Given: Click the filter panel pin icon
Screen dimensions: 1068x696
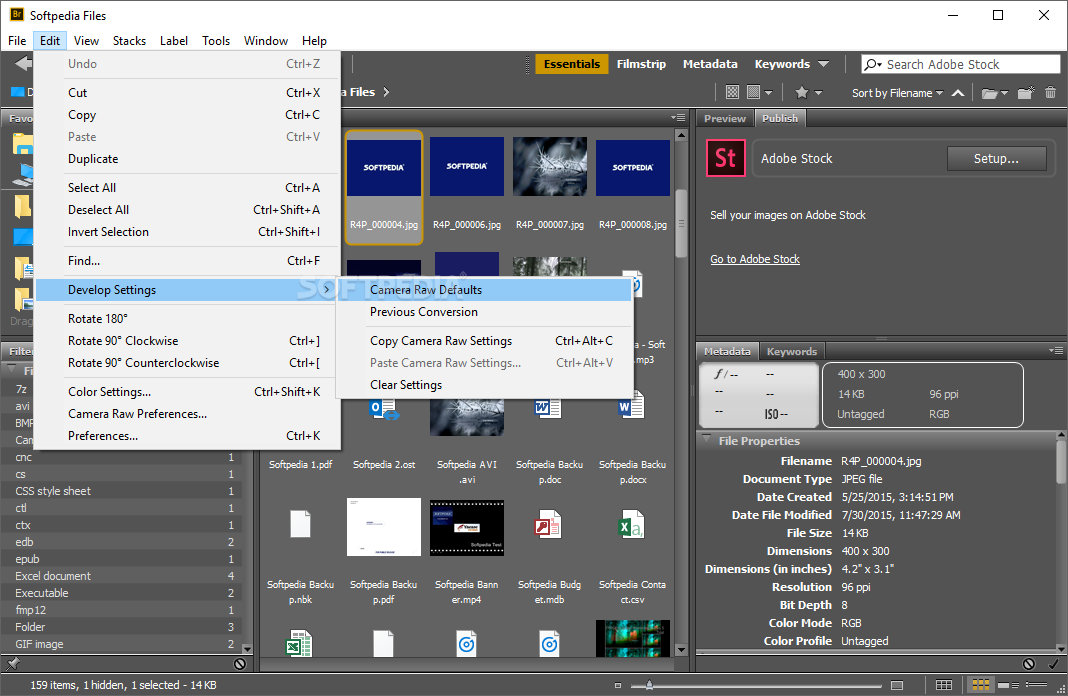Looking at the screenshot, I should point(13,663).
